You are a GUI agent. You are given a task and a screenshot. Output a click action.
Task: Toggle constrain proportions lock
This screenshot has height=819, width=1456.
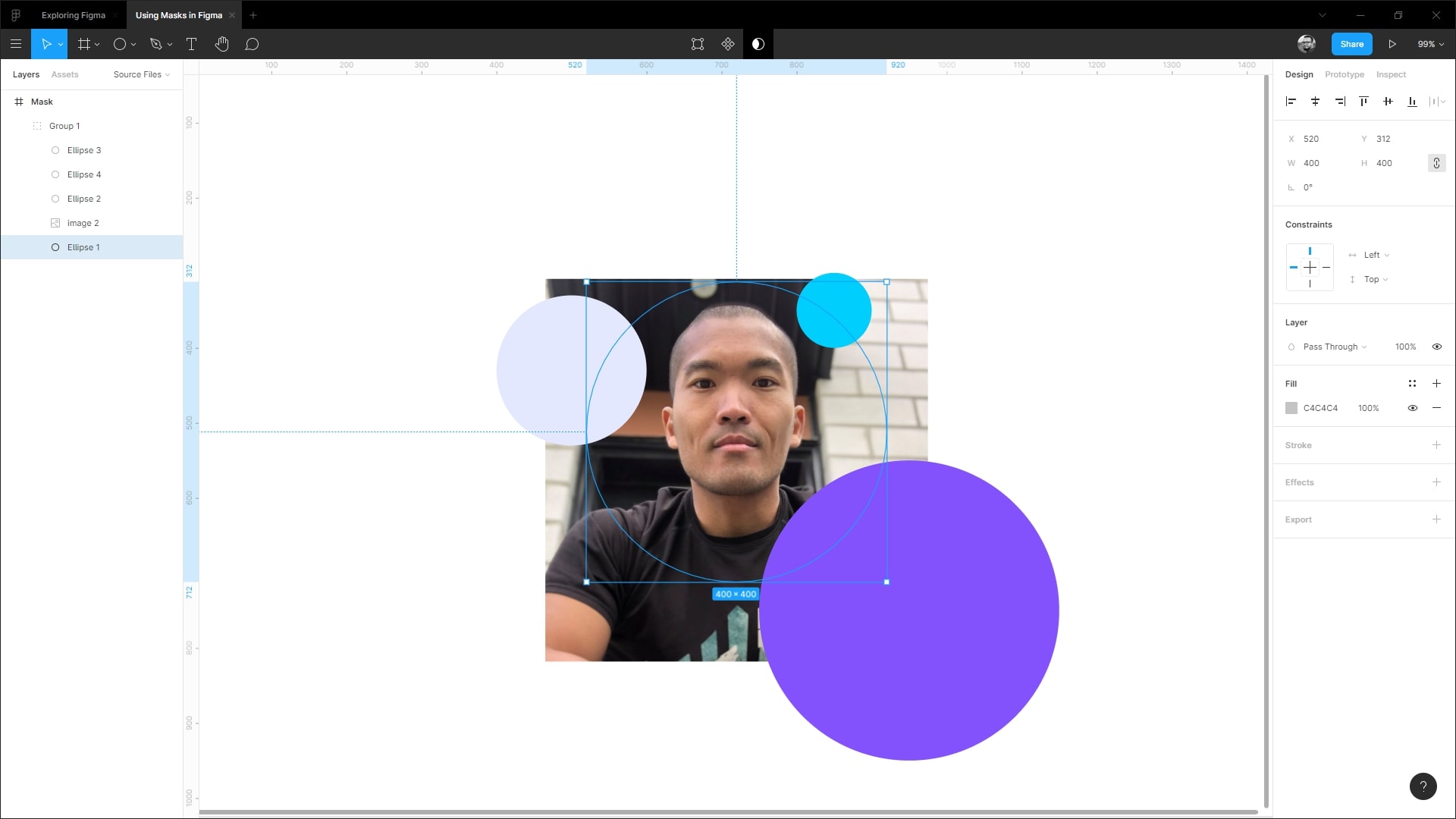[x=1436, y=163]
